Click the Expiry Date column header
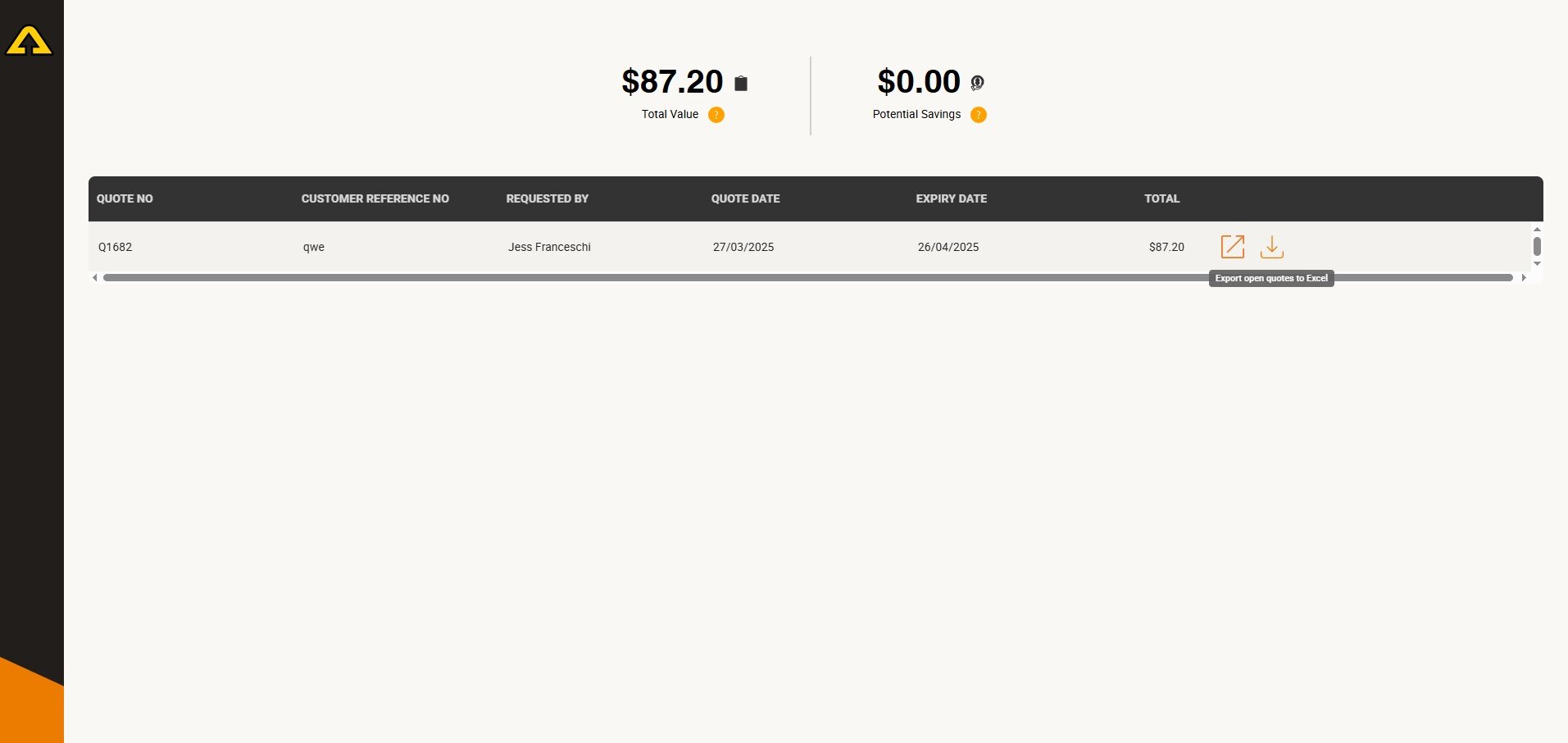The height and width of the screenshot is (743, 1568). pos(951,198)
